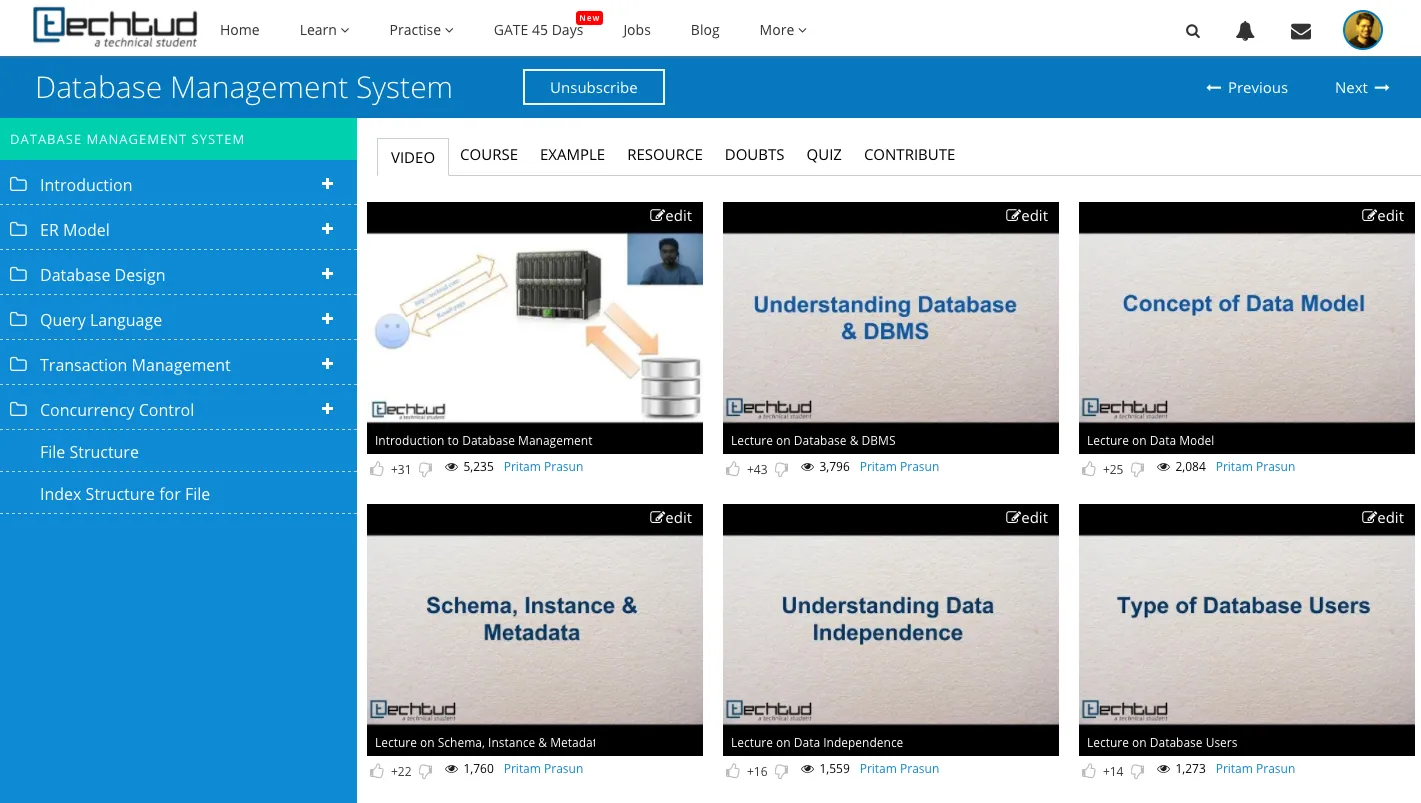This screenshot has height=803, width=1421.
Task: Like the Introduction to Database Management video
Action: [x=377, y=468]
